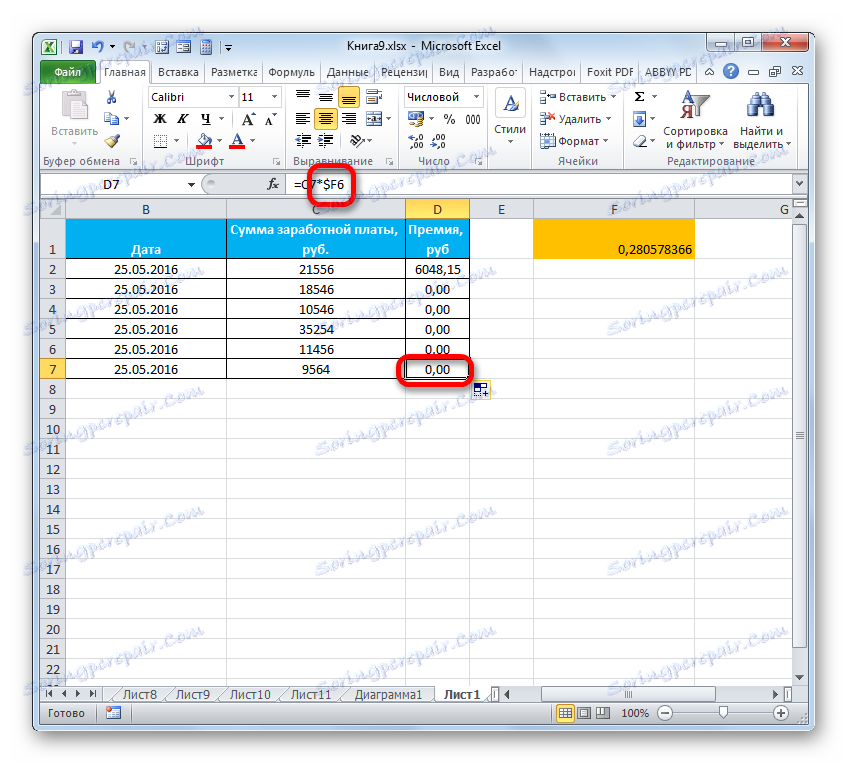Viewport: 848px width, 764px height.
Task: Toggle center horizontal alignment
Action: pyautogui.click(x=326, y=118)
